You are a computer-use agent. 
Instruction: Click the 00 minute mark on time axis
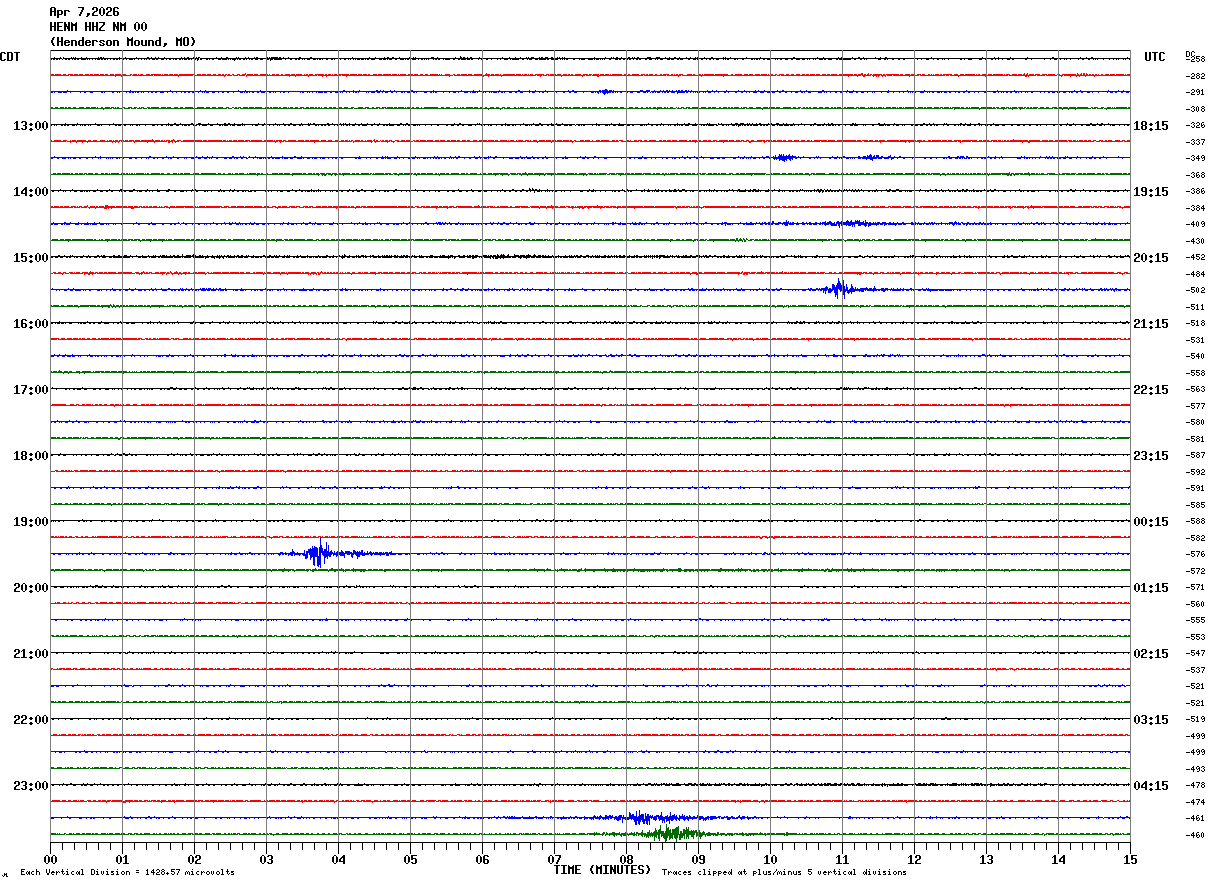pos(51,859)
